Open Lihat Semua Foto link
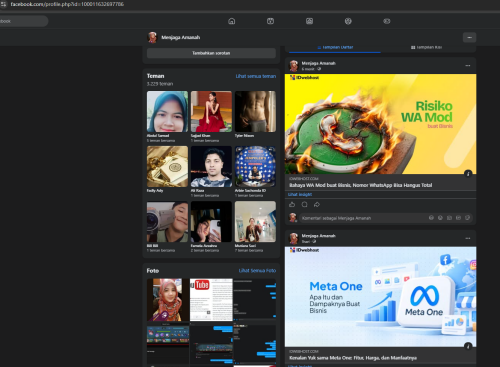The width and height of the screenshot is (500, 367). pos(257,271)
